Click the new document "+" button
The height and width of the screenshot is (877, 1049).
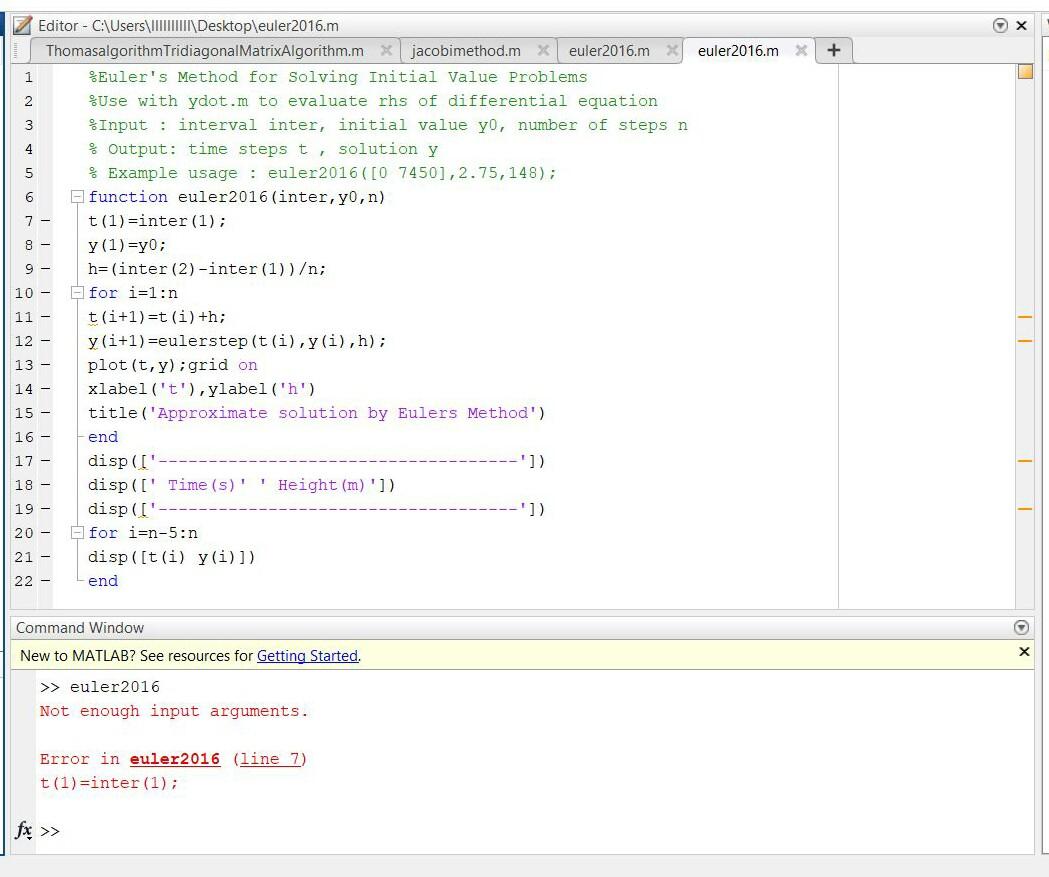click(x=834, y=48)
